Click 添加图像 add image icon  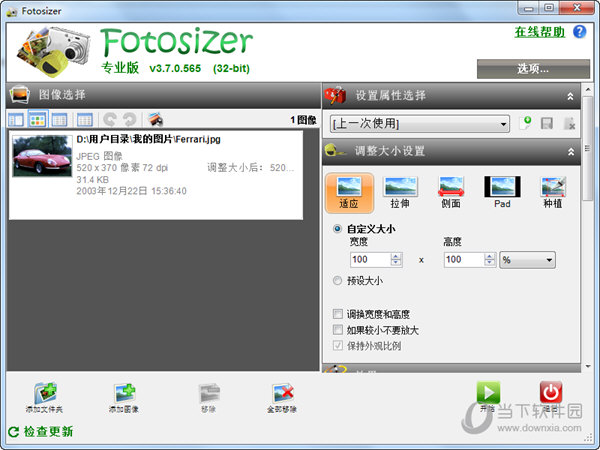[x=124, y=398]
